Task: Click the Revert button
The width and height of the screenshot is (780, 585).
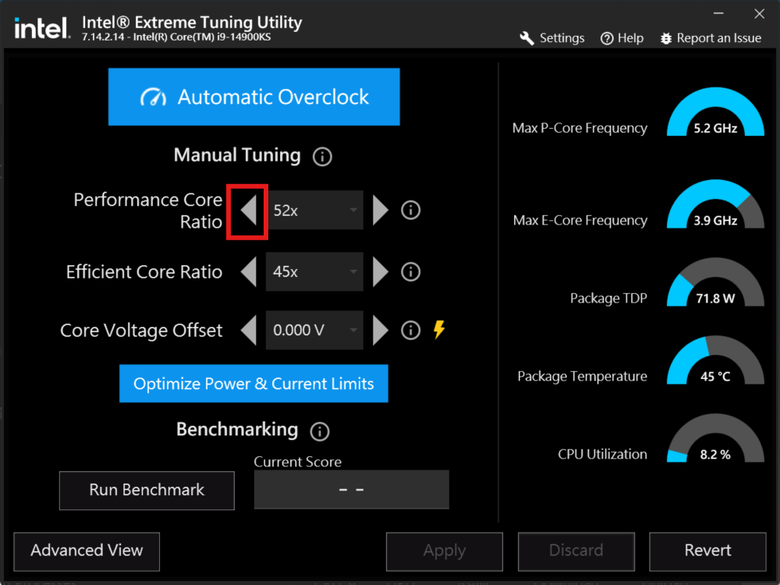Action: [x=707, y=551]
